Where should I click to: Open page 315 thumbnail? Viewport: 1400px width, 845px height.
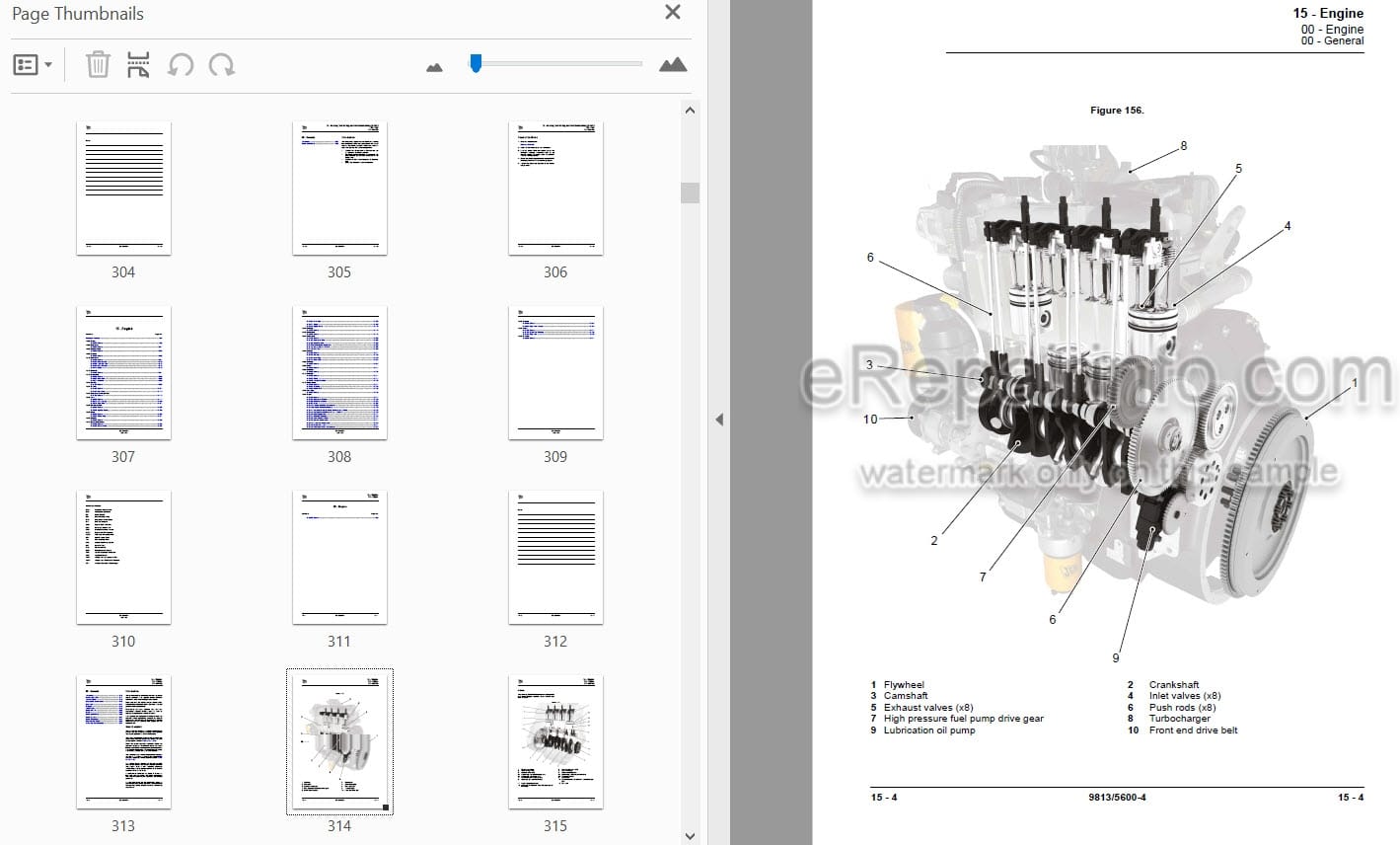click(x=555, y=742)
